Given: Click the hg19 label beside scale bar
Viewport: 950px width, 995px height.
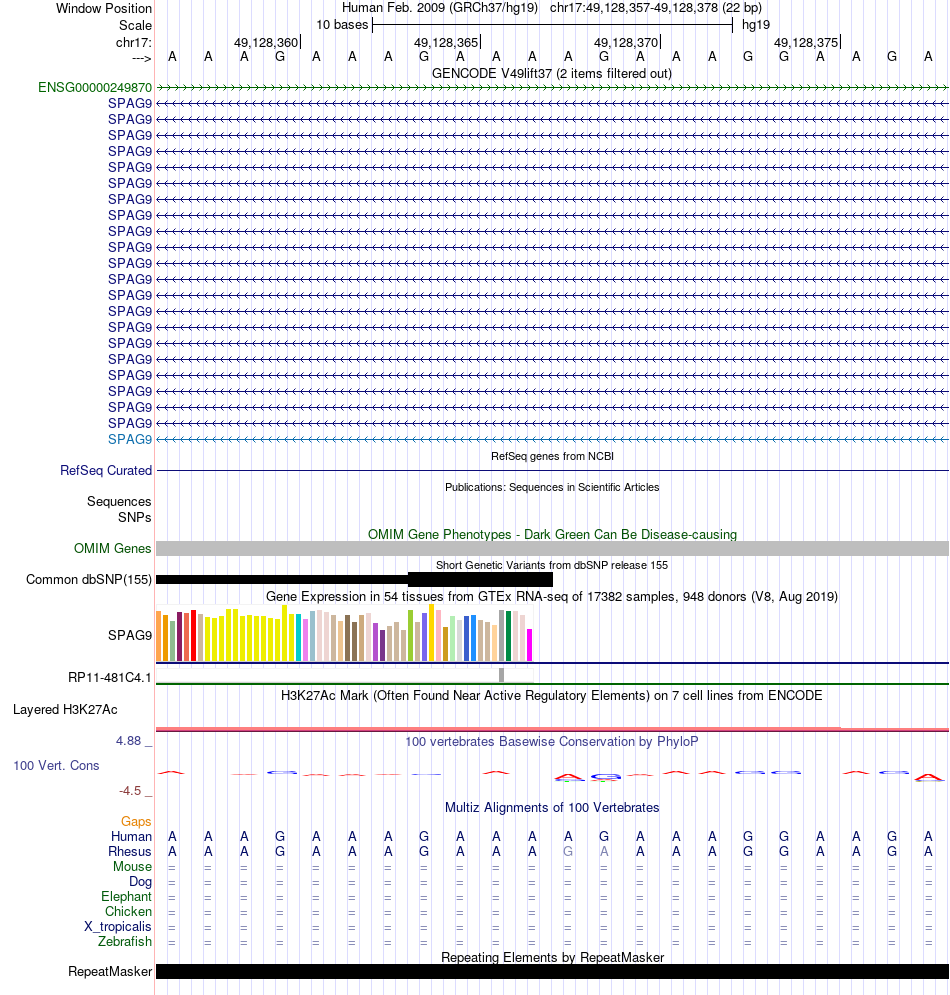Looking at the screenshot, I should point(756,25).
